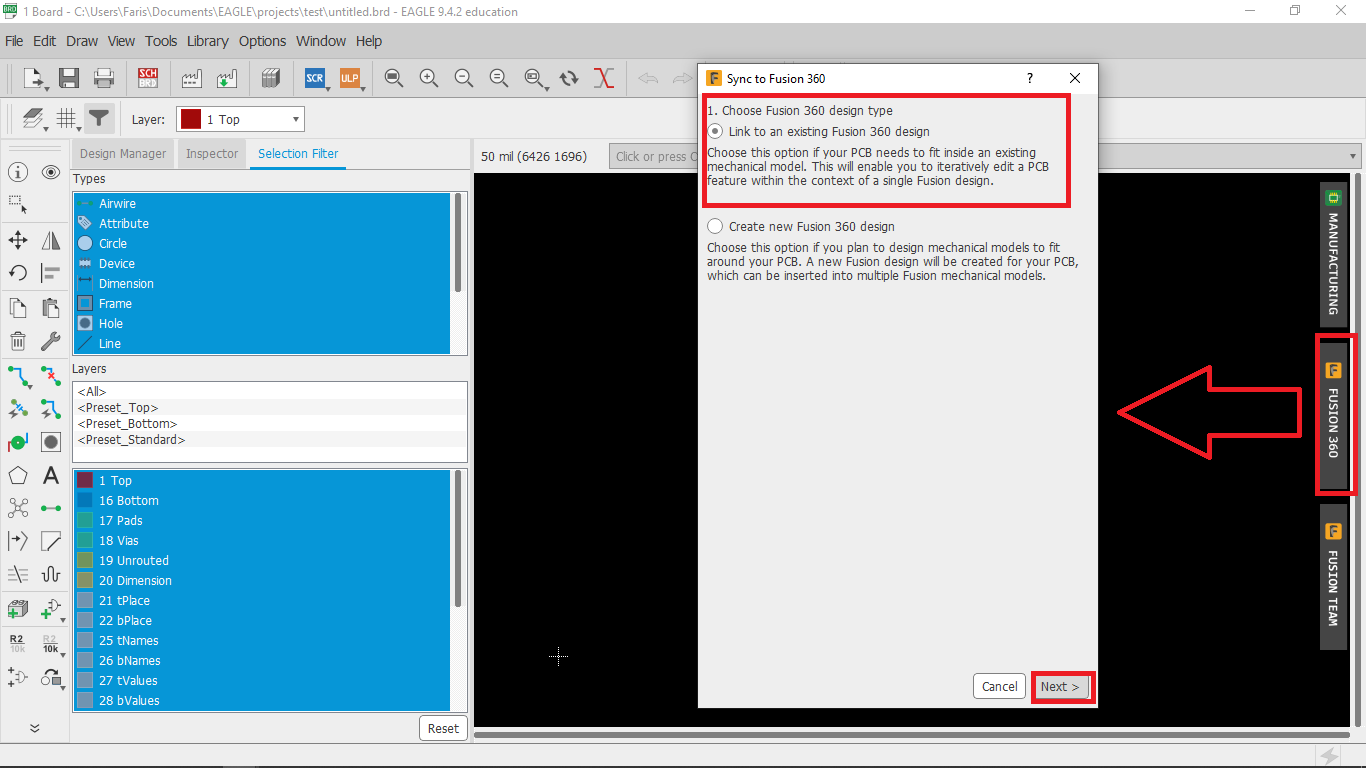Viewport: 1366px width, 768px height.
Task: Select the Text tool (letter A)
Action: tap(51, 476)
